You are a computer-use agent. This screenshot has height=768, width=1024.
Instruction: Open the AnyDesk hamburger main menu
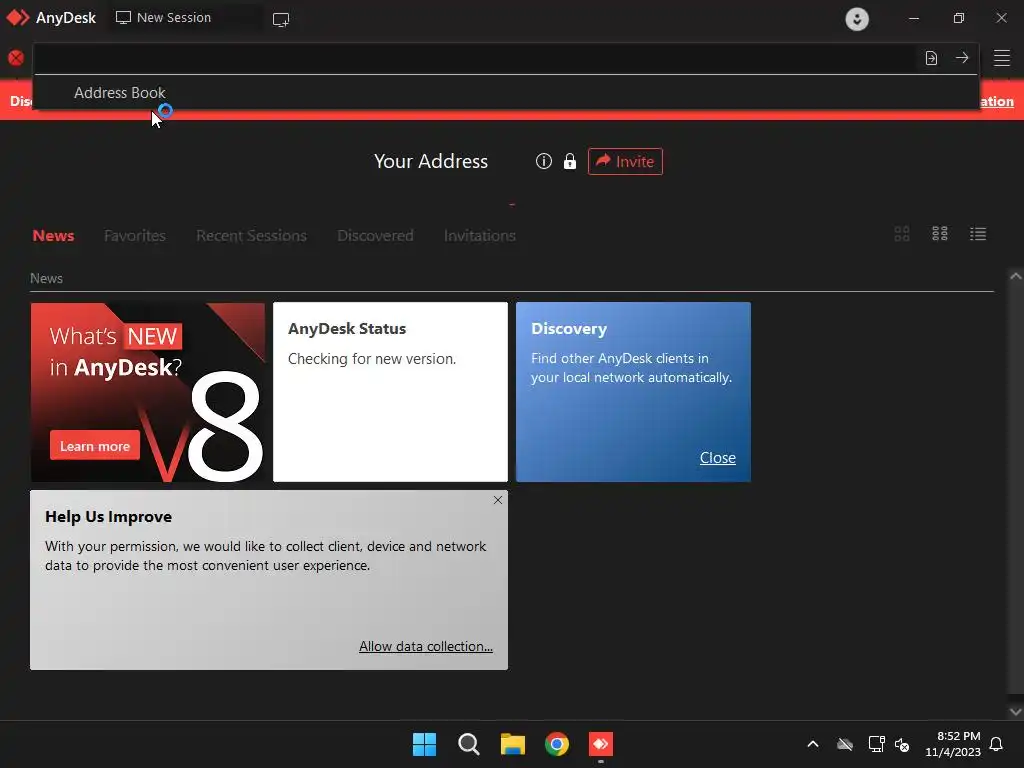click(x=1002, y=57)
